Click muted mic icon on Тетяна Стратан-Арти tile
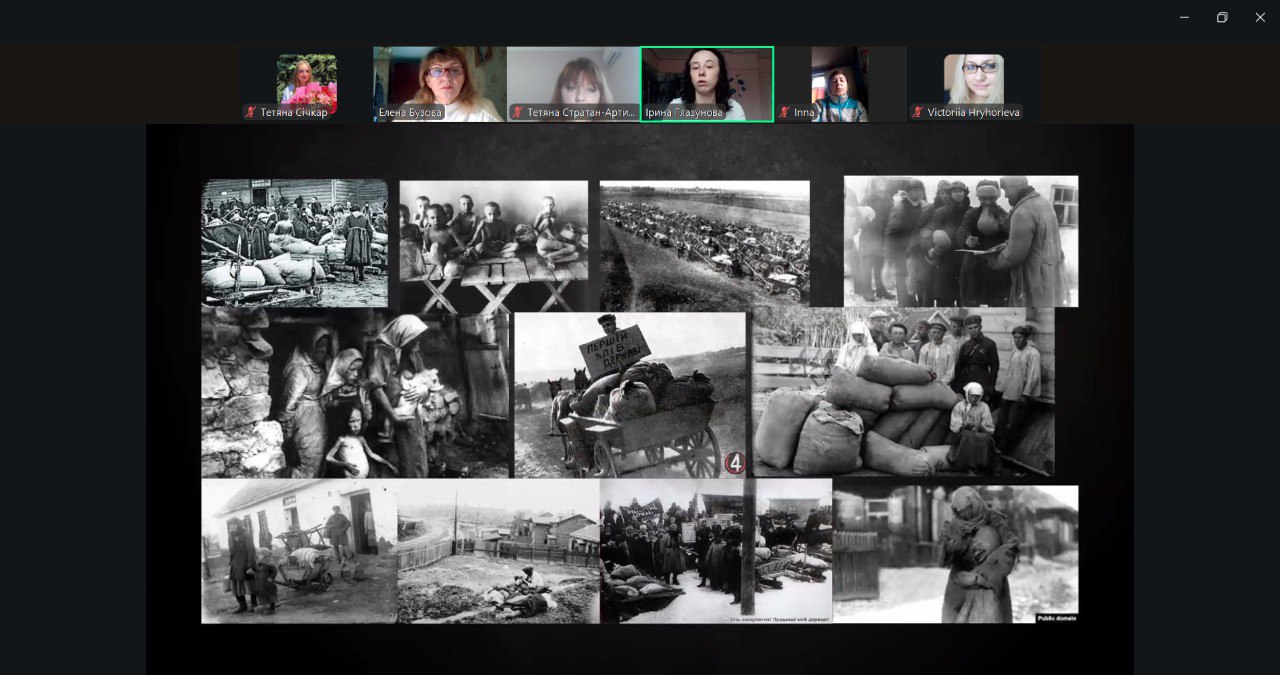Viewport: 1280px width, 675px height. (517, 113)
